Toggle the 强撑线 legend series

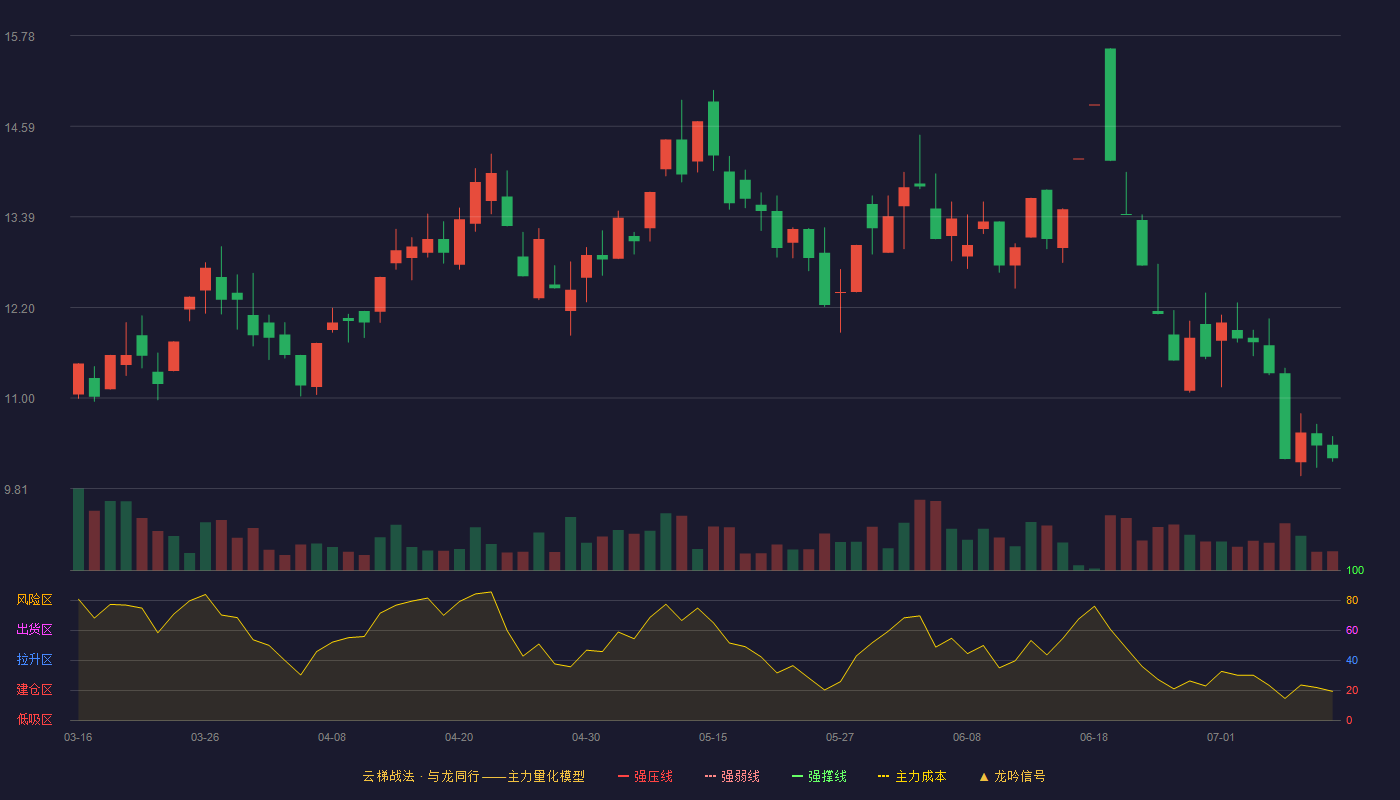coord(819,776)
